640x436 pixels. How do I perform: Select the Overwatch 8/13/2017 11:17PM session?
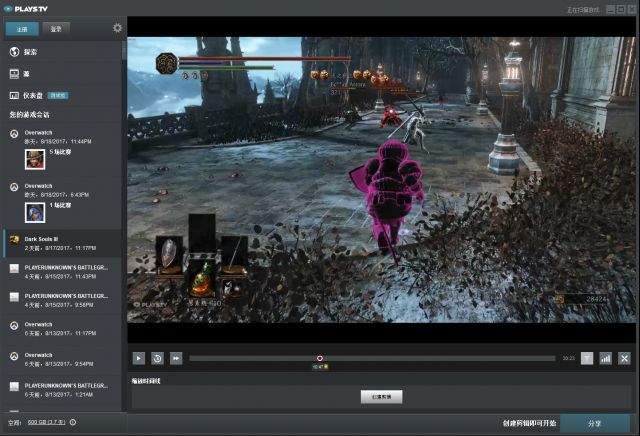[62, 329]
